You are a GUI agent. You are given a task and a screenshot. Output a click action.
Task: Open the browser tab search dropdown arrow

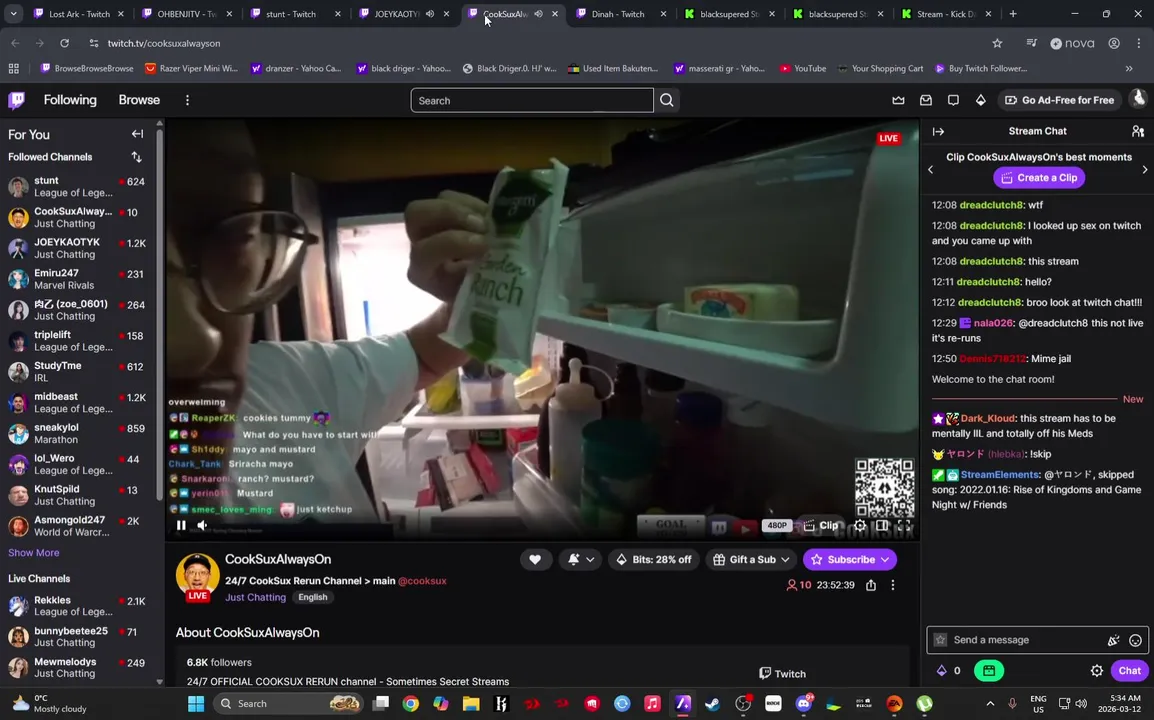pos(13,14)
